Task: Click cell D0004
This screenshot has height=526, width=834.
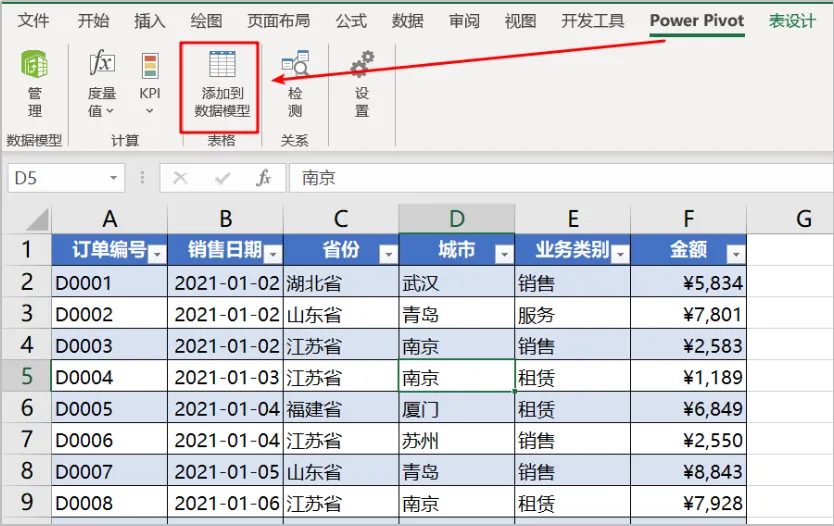Action: coord(110,377)
